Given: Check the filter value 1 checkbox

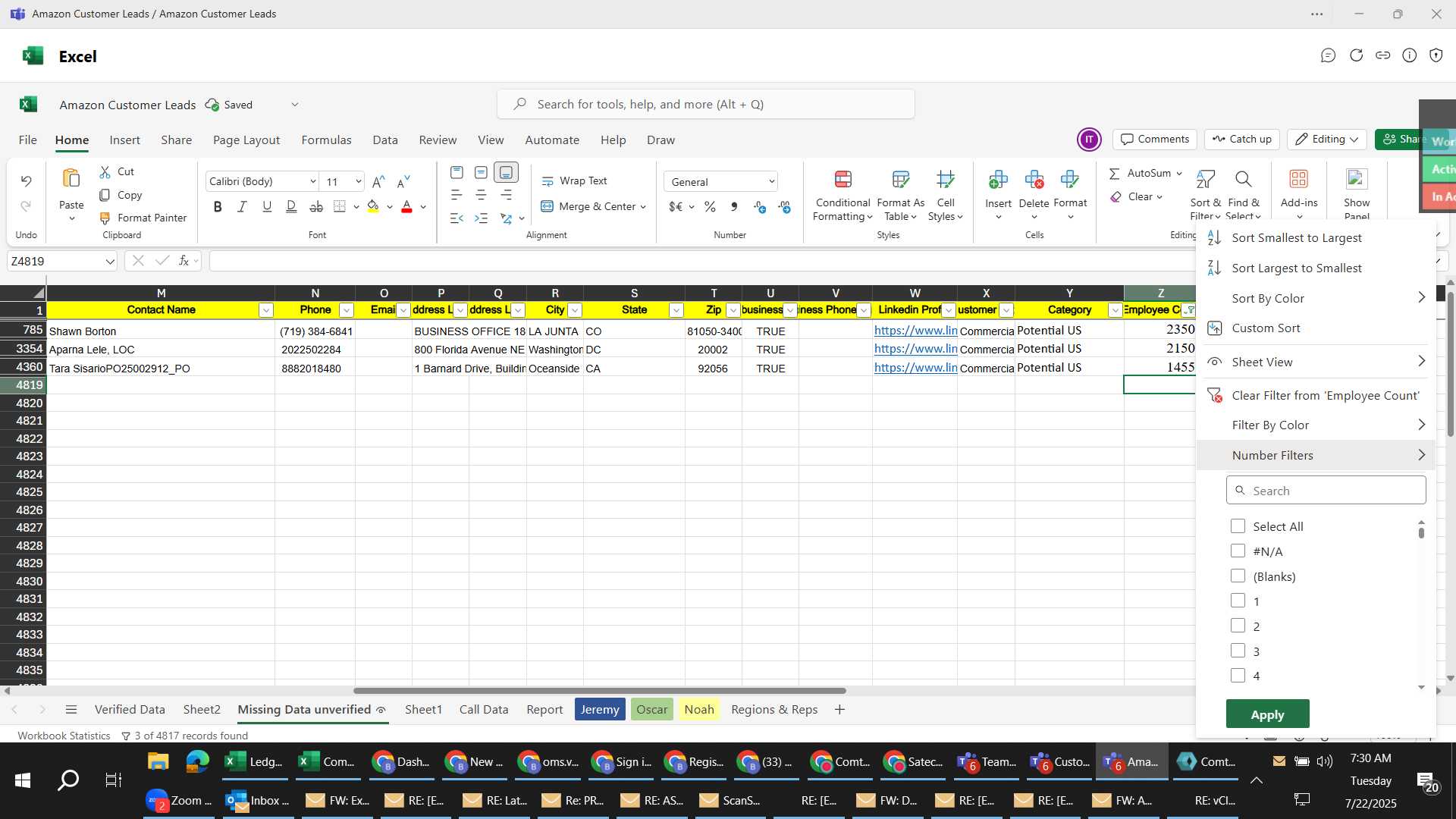Looking at the screenshot, I should [x=1238, y=601].
